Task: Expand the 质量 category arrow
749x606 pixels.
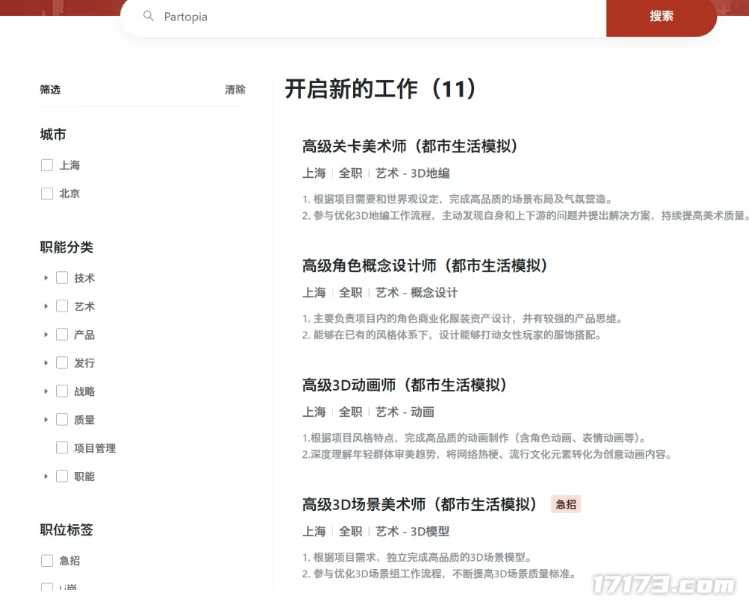Action: (x=46, y=420)
